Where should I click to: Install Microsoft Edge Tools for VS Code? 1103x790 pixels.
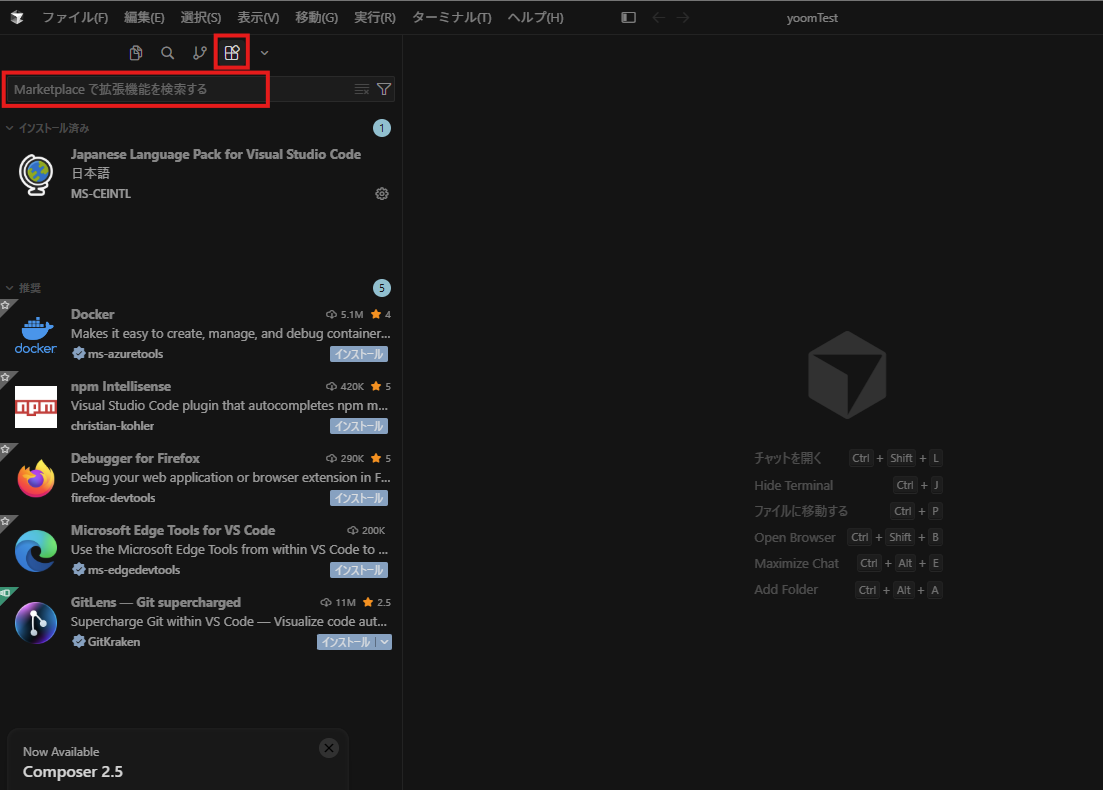(x=359, y=570)
